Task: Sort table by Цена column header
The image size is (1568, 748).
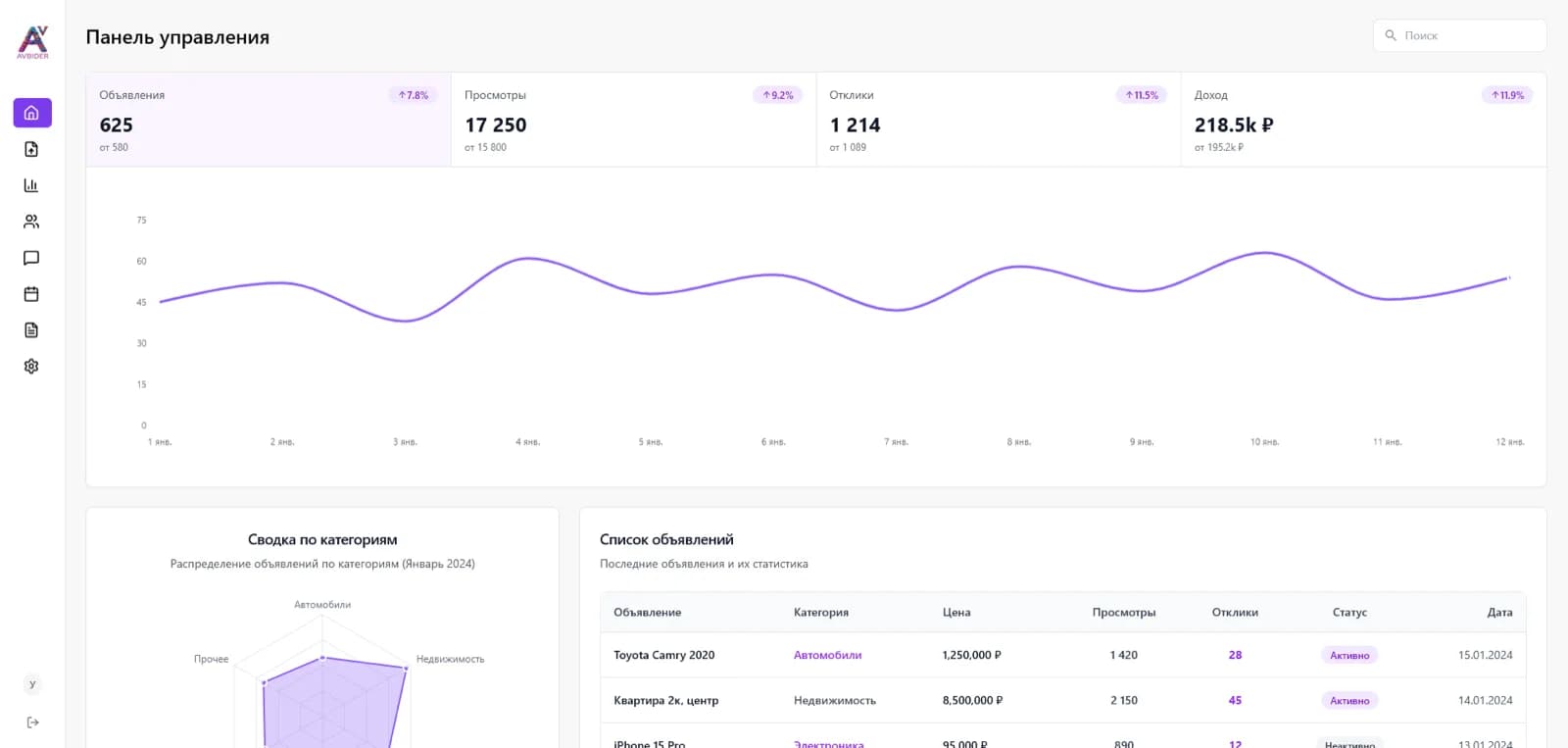Action: click(x=956, y=612)
